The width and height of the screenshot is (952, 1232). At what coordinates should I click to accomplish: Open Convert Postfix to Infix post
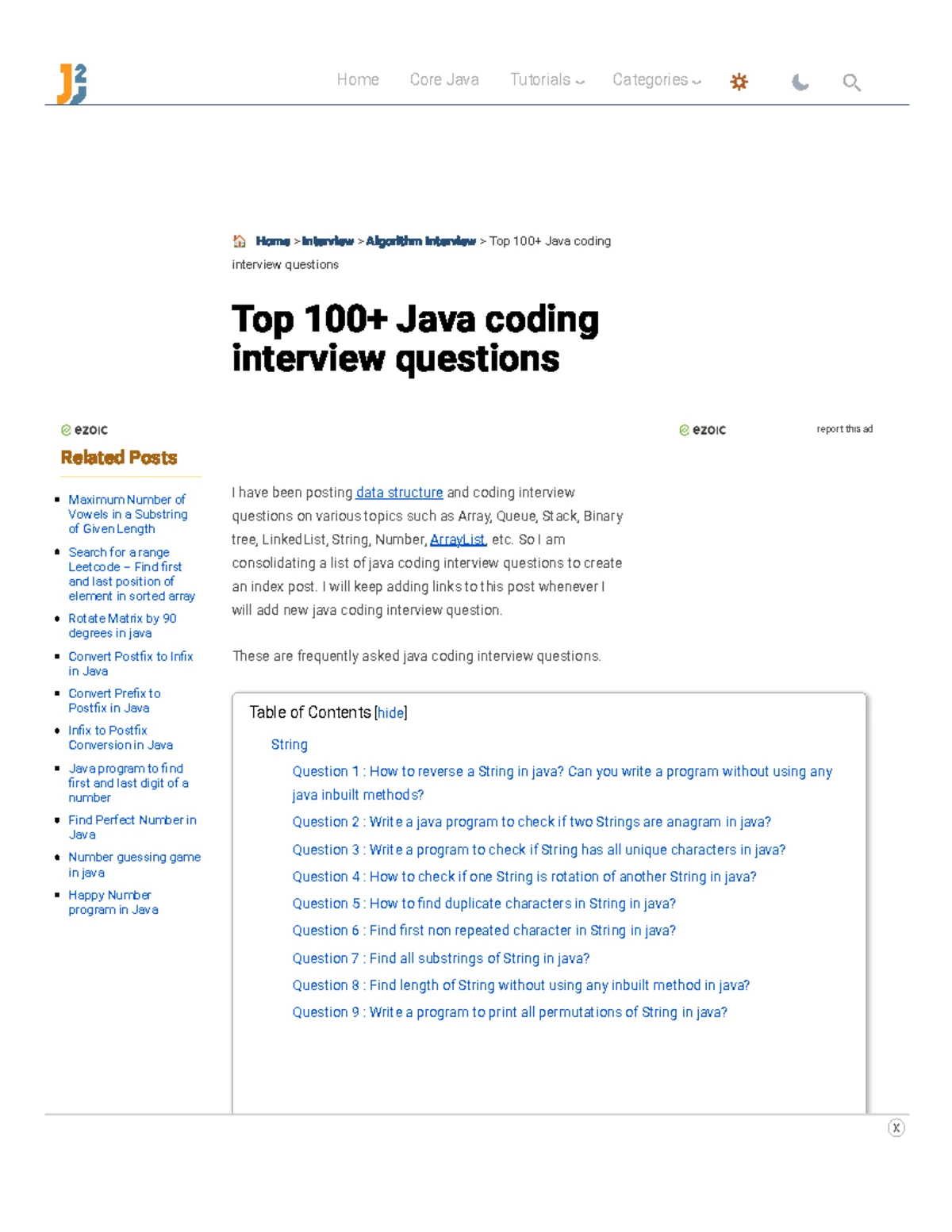tap(130, 663)
